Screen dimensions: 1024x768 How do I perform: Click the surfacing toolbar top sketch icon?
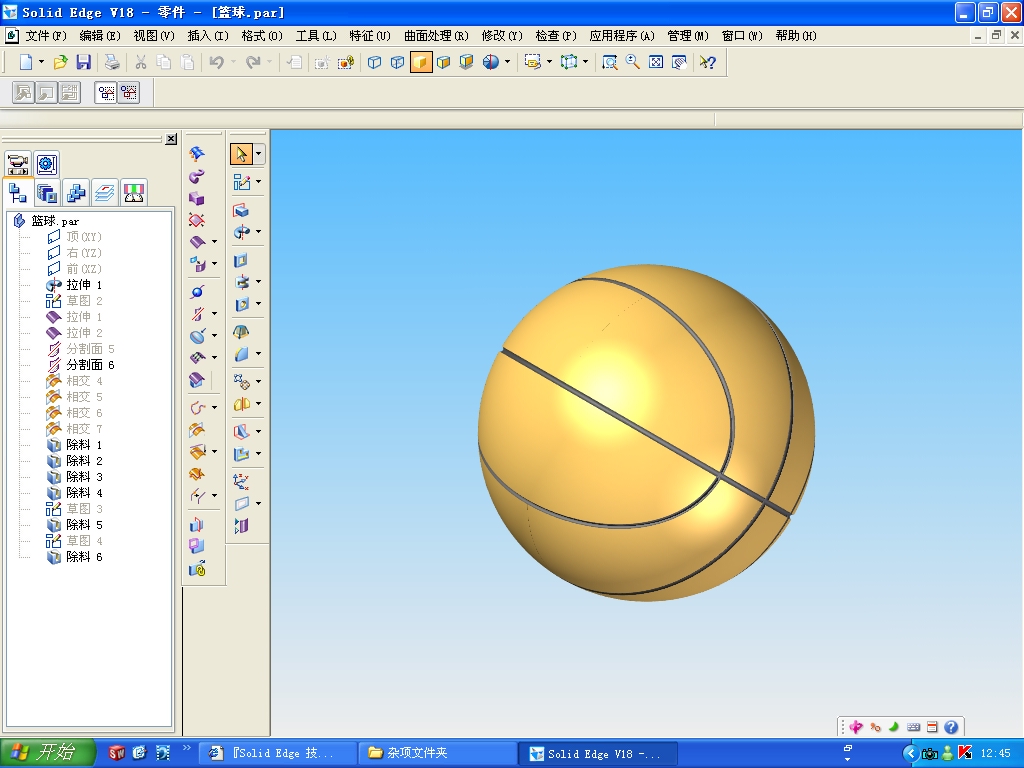click(197, 153)
